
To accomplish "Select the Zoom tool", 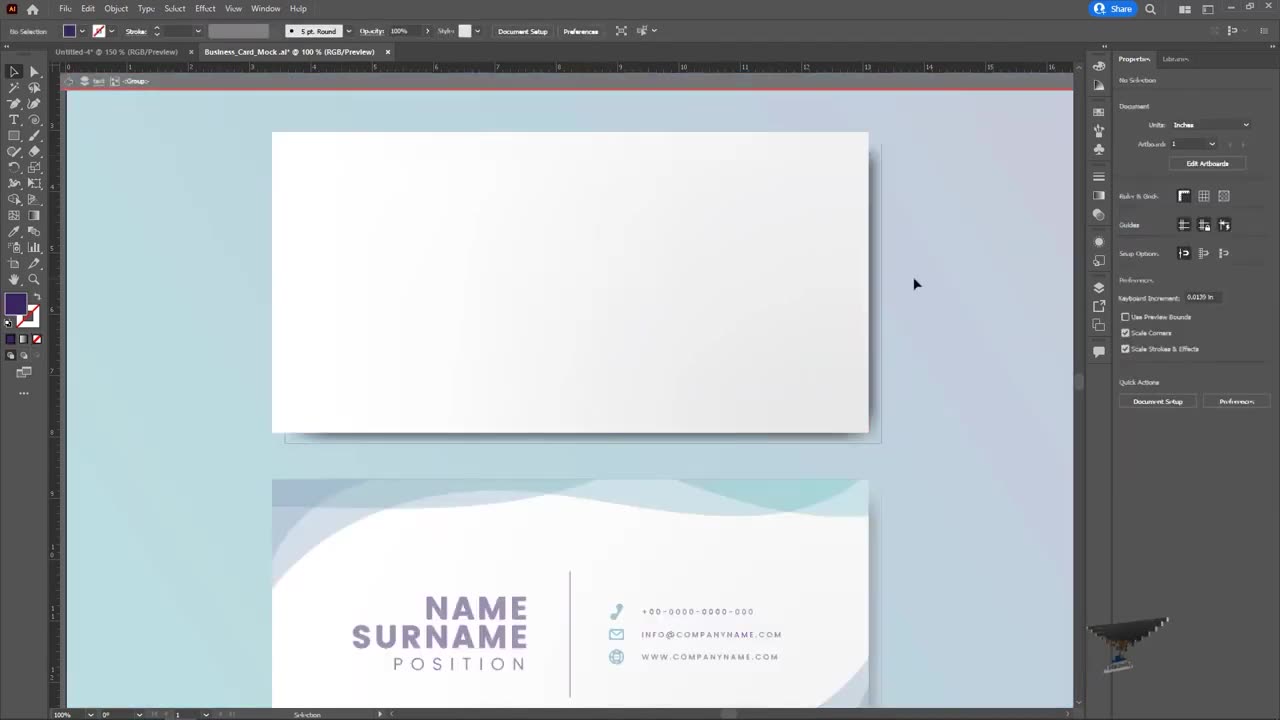I will pos(34,280).
